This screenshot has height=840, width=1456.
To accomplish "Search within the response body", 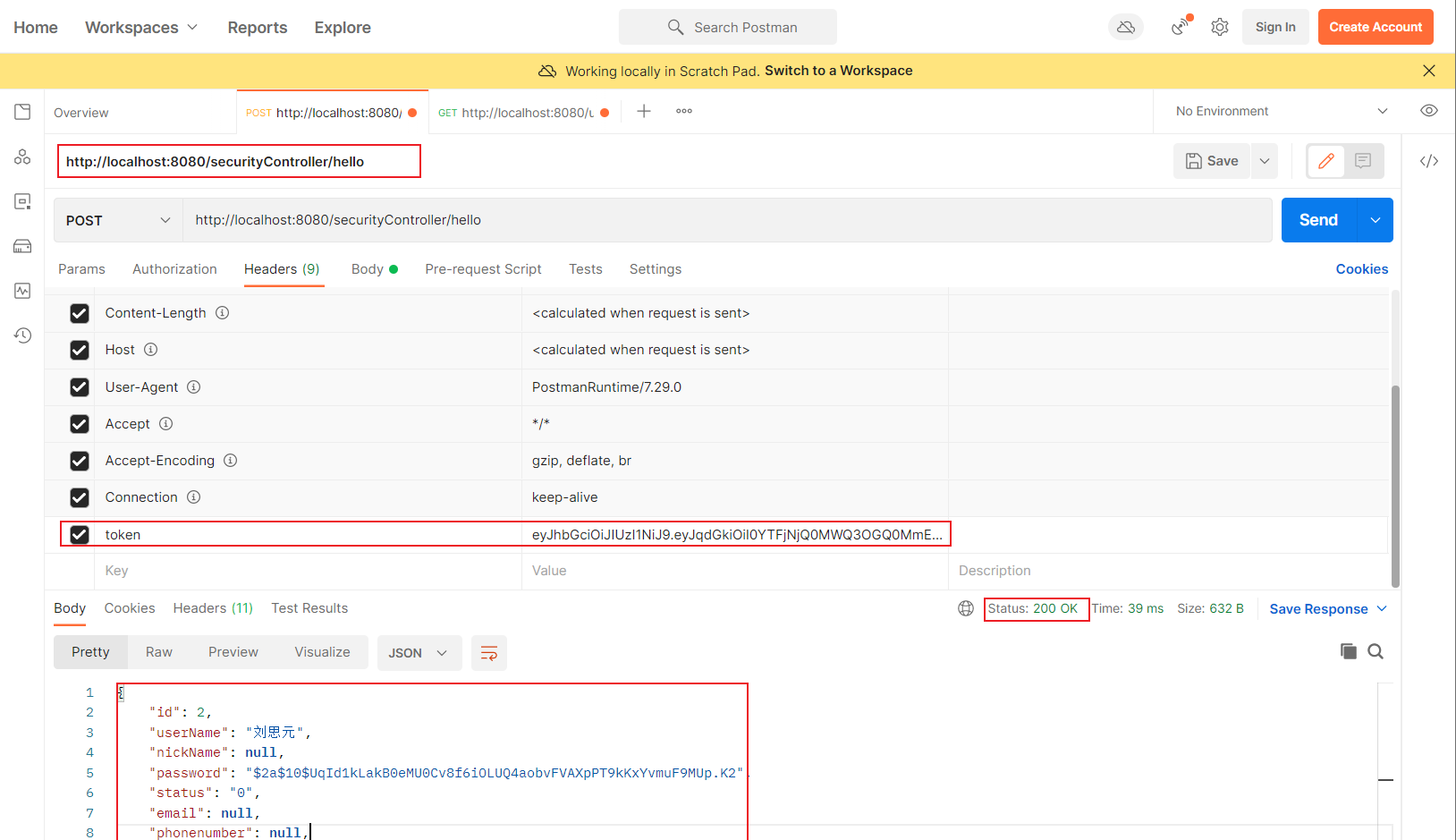I will (x=1376, y=651).
